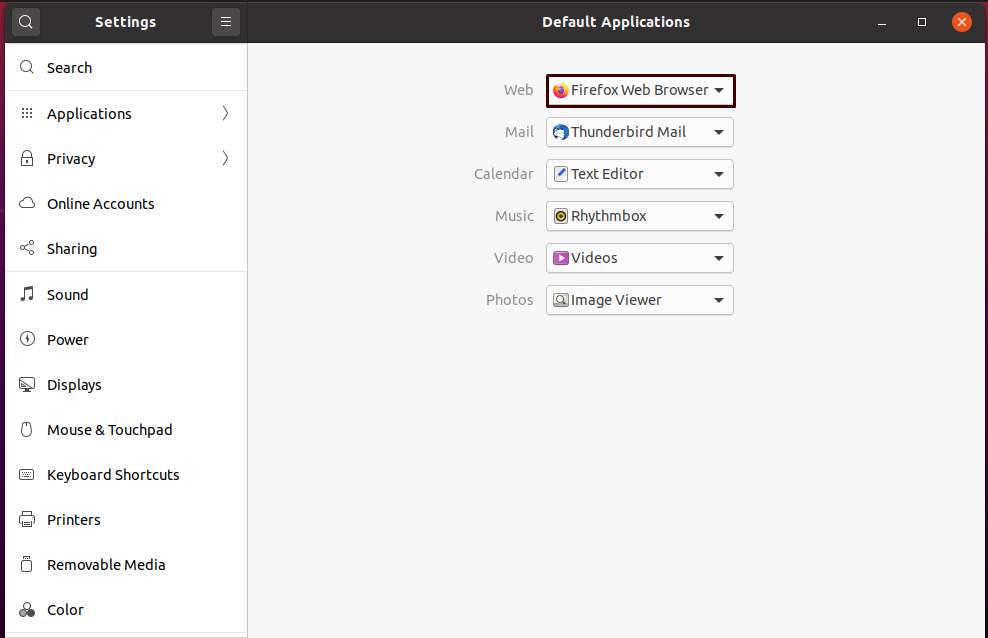Open the Music dropdown showing Rhythmbox
Viewport: 988px width, 638px height.
(640, 216)
